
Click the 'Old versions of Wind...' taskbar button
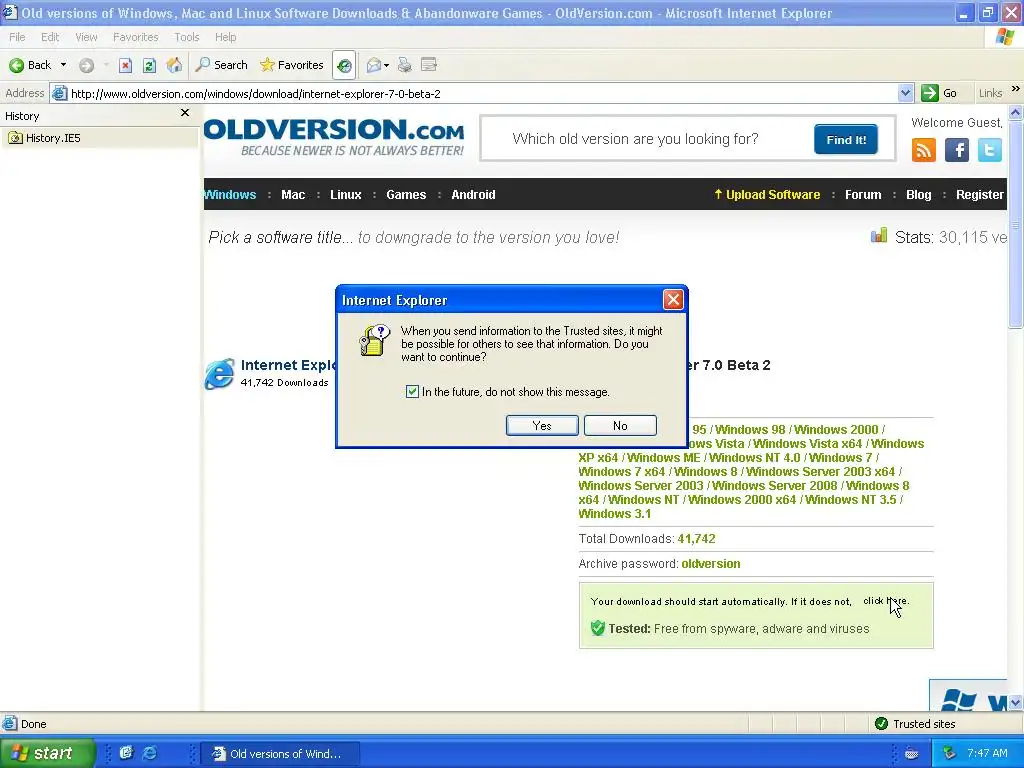pos(278,754)
